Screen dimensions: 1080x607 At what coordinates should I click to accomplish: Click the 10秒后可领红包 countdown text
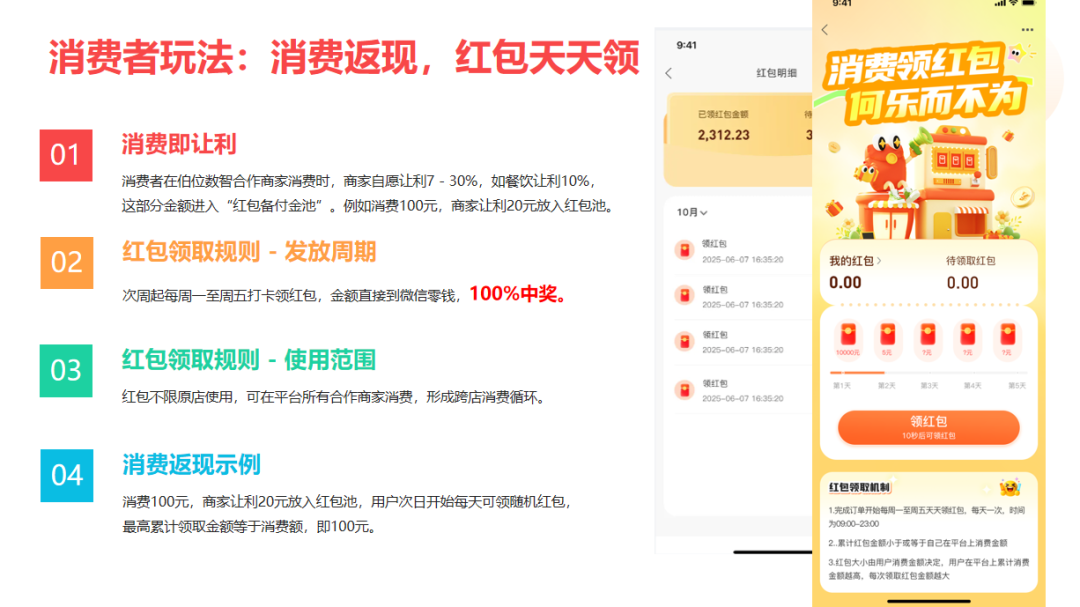928,436
